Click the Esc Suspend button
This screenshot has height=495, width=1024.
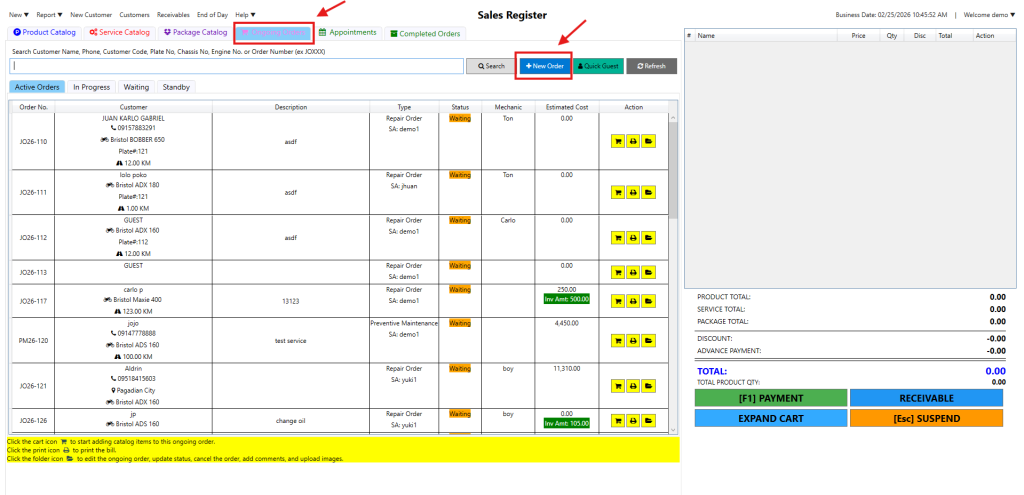pos(925,418)
